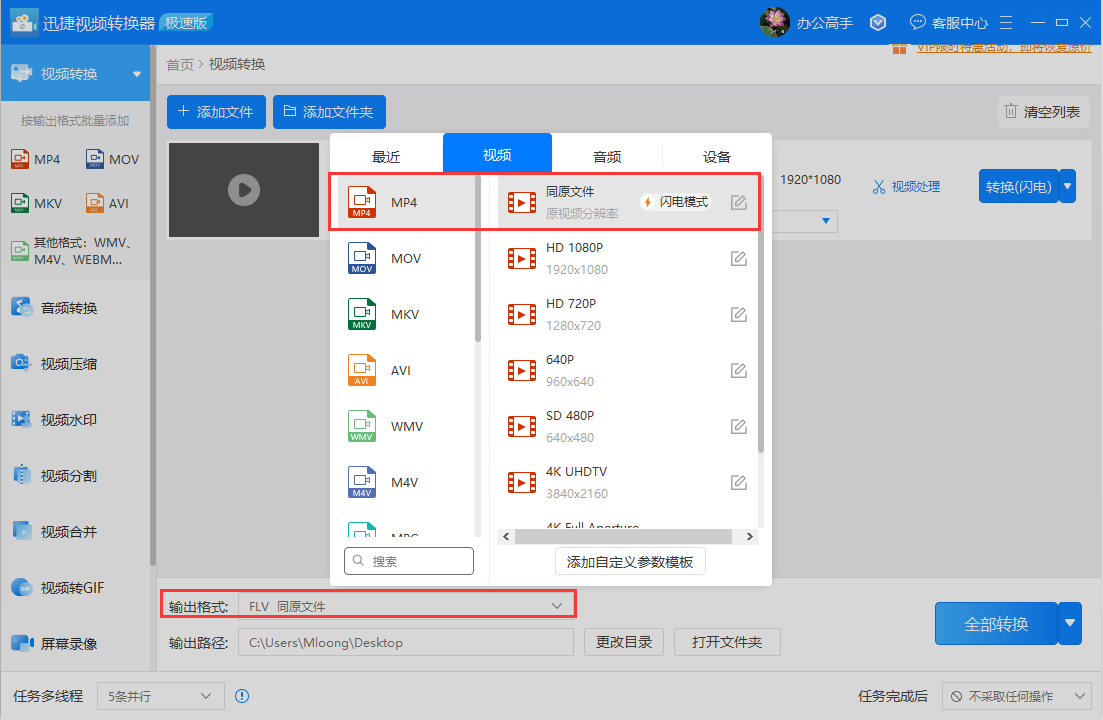Click the edit icon for HD 1080P preset
Screen dimensions: 1103x720
pos(738,259)
